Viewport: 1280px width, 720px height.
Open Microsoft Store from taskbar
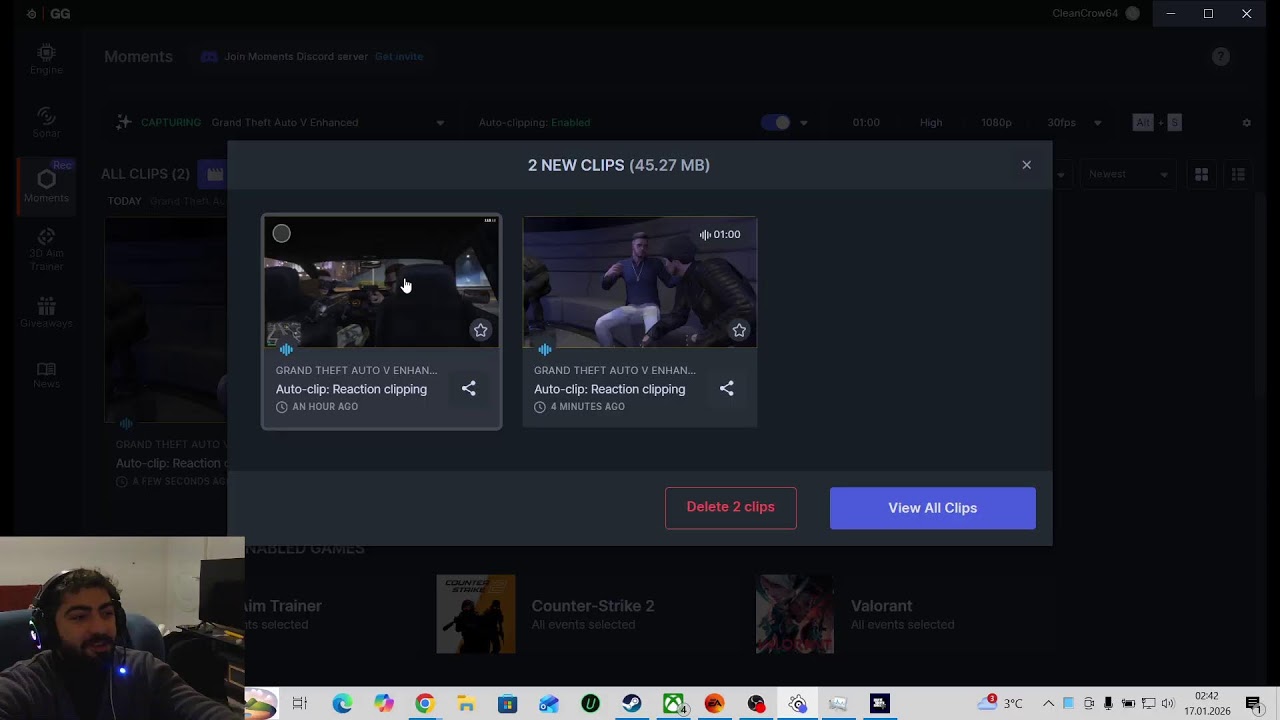507,704
